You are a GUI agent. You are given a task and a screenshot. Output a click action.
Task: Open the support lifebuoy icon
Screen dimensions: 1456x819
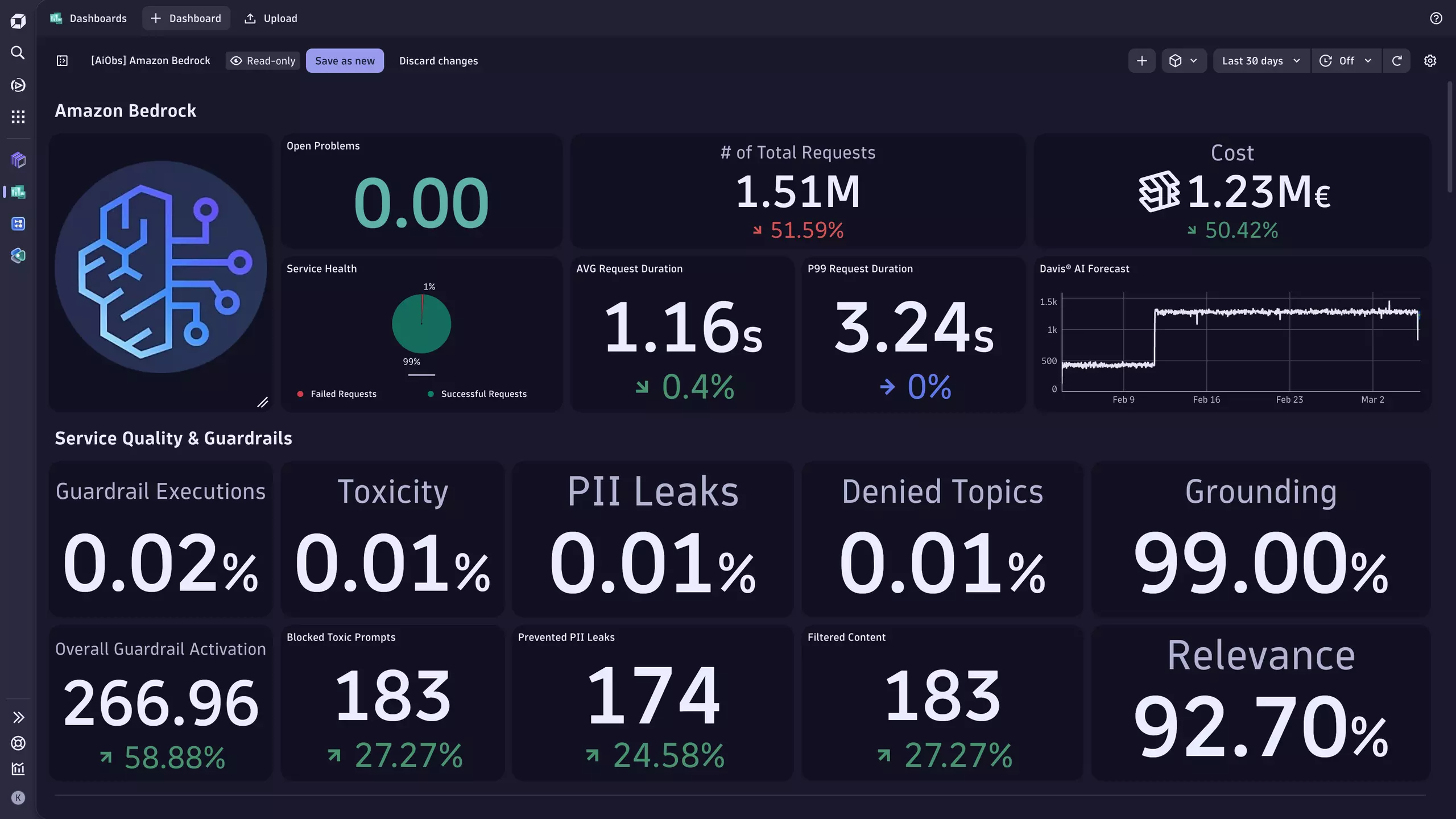click(18, 743)
